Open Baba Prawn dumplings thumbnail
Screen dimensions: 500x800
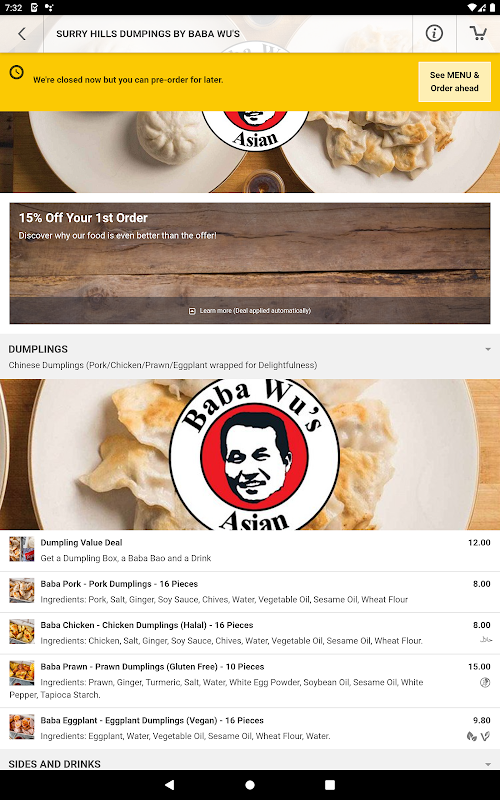[22, 673]
